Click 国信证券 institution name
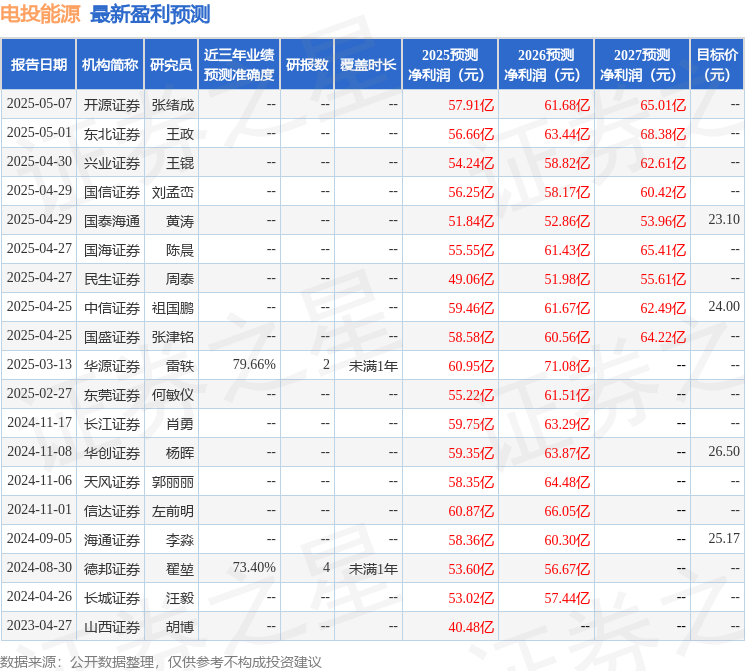Viewport: 745px width, 671px height. coord(112,192)
